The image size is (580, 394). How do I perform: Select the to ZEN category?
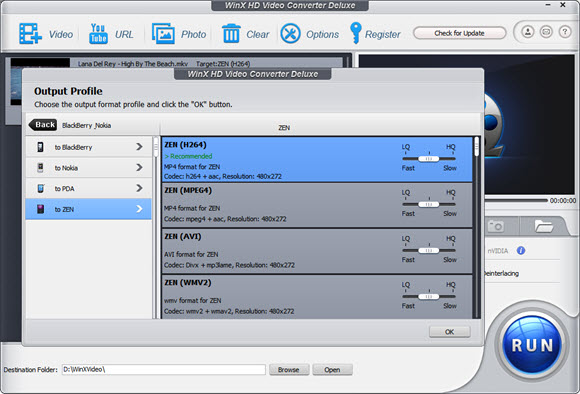point(89,209)
